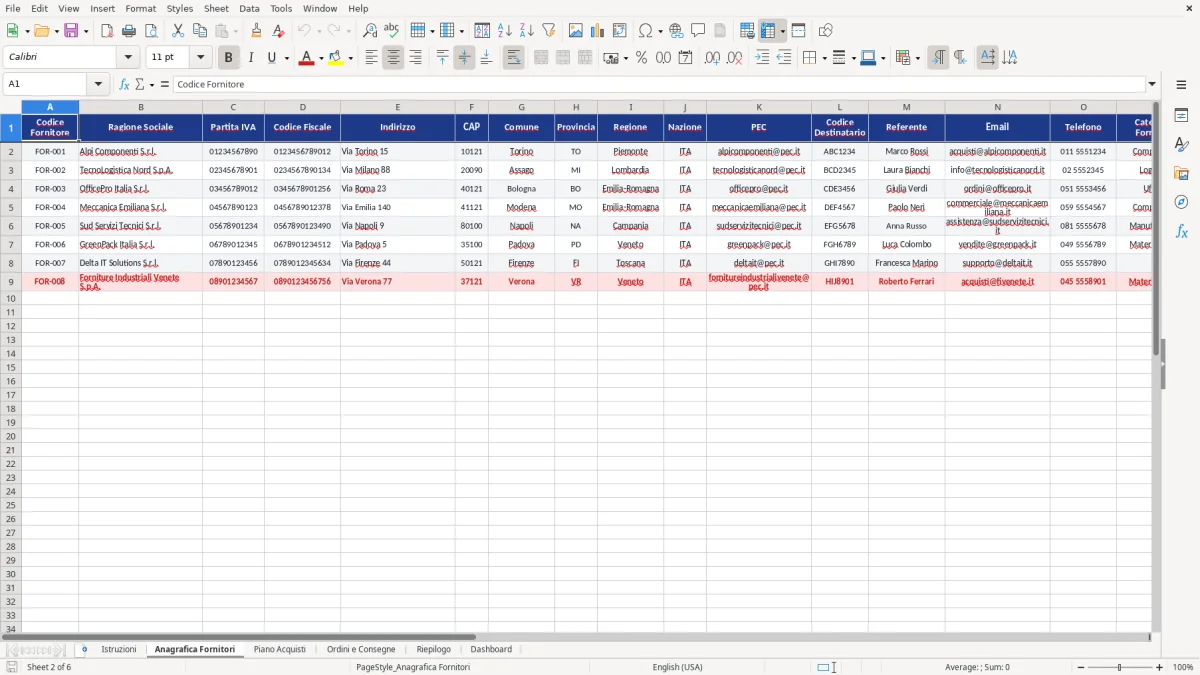Open the font name Calibri dropdown
The width and height of the screenshot is (1200, 675).
tap(128, 58)
